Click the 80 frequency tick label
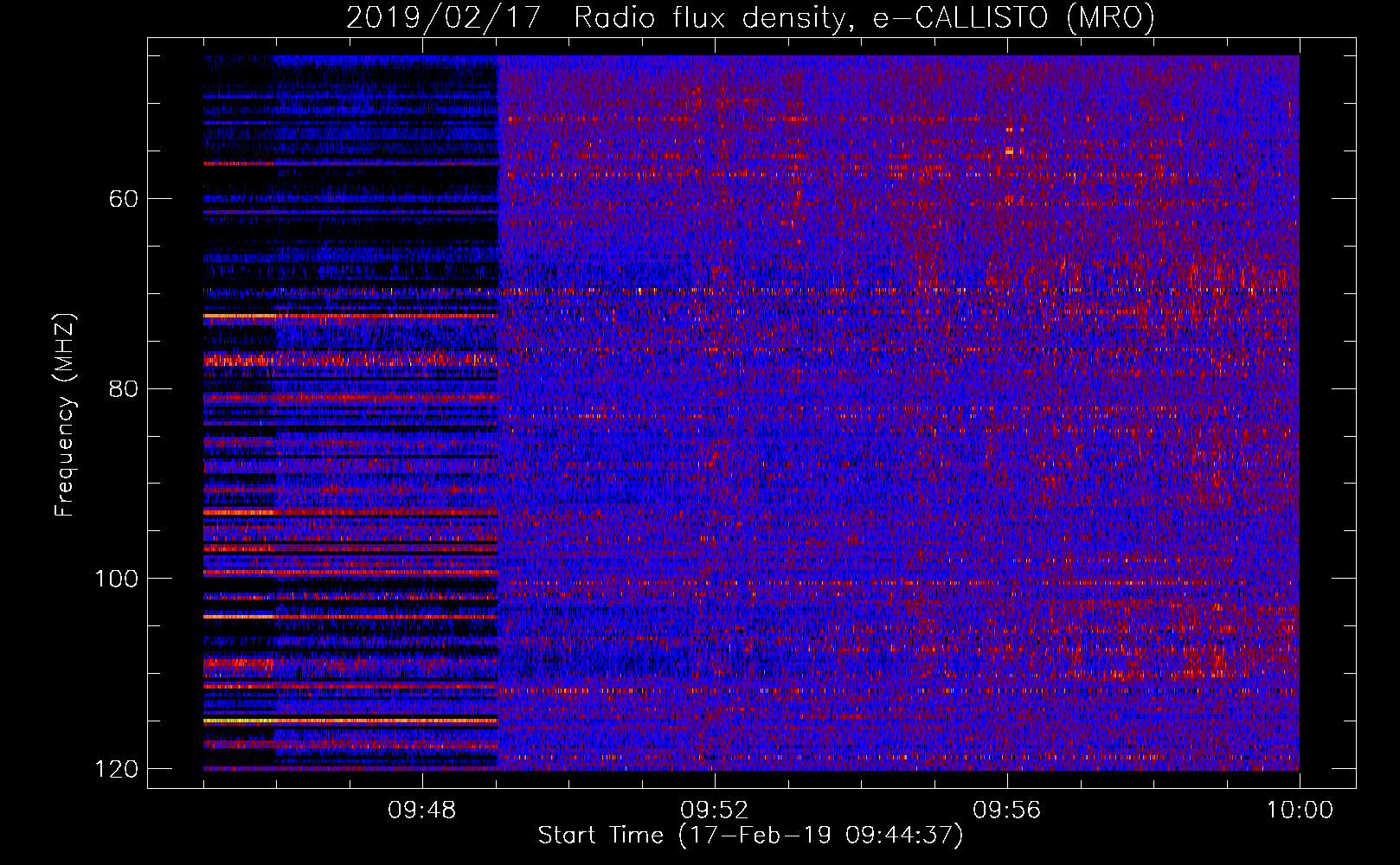Viewport: 1400px width, 865px height. (x=124, y=388)
